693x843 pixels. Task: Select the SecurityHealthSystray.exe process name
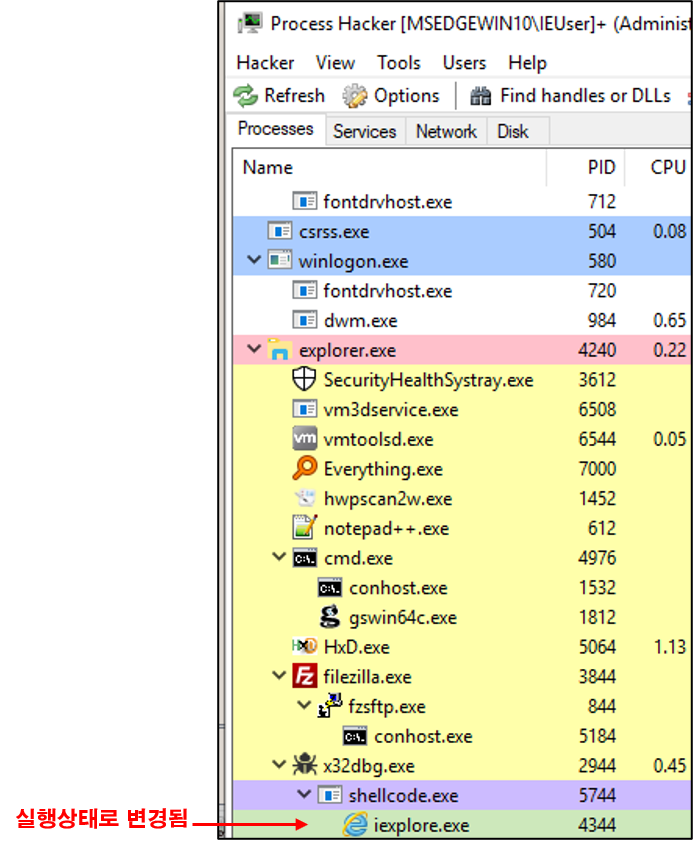pyautogui.click(x=428, y=381)
